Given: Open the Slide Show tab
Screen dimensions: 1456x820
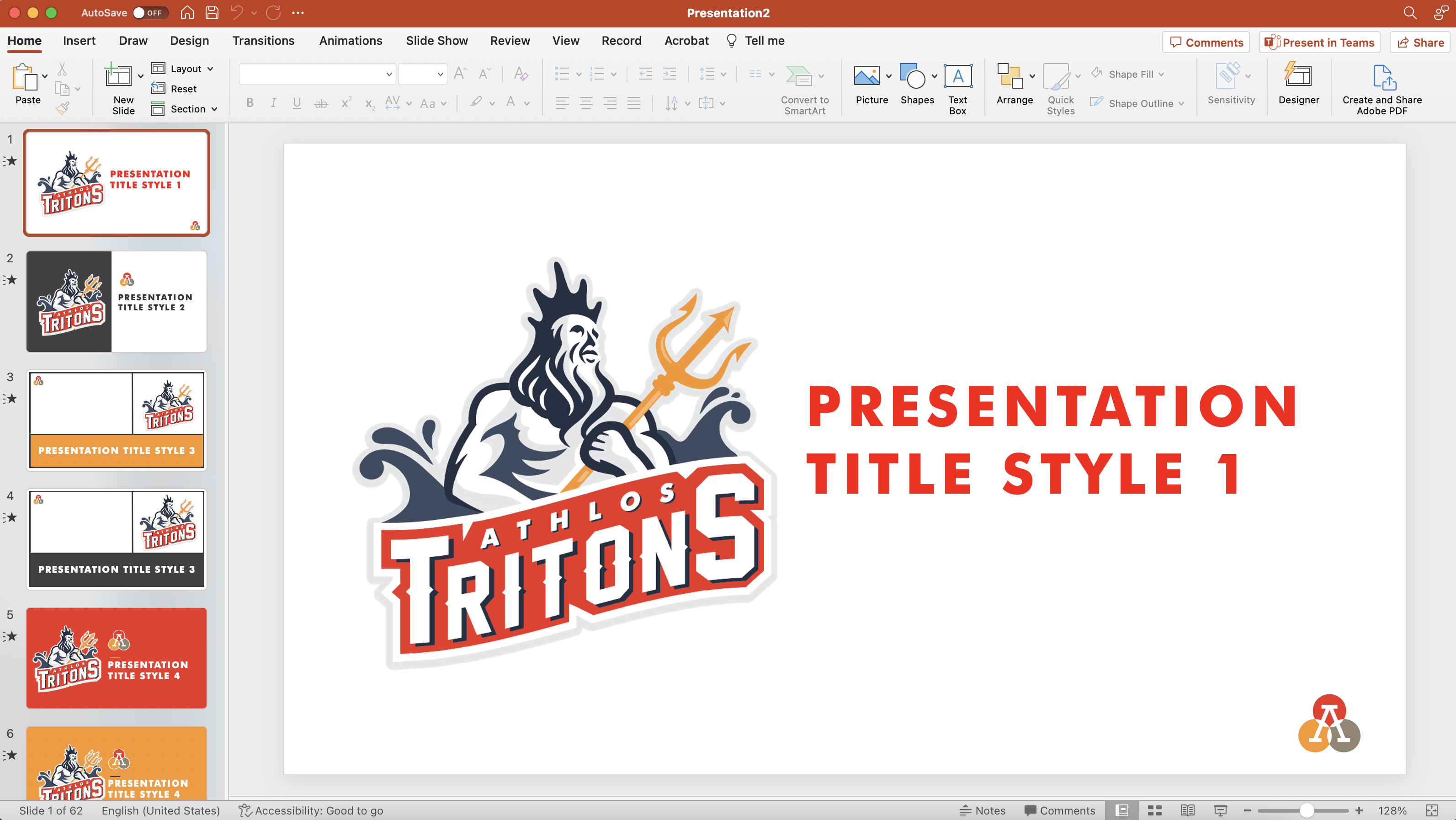Looking at the screenshot, I should pyautogui.click(x=437, y=41).
